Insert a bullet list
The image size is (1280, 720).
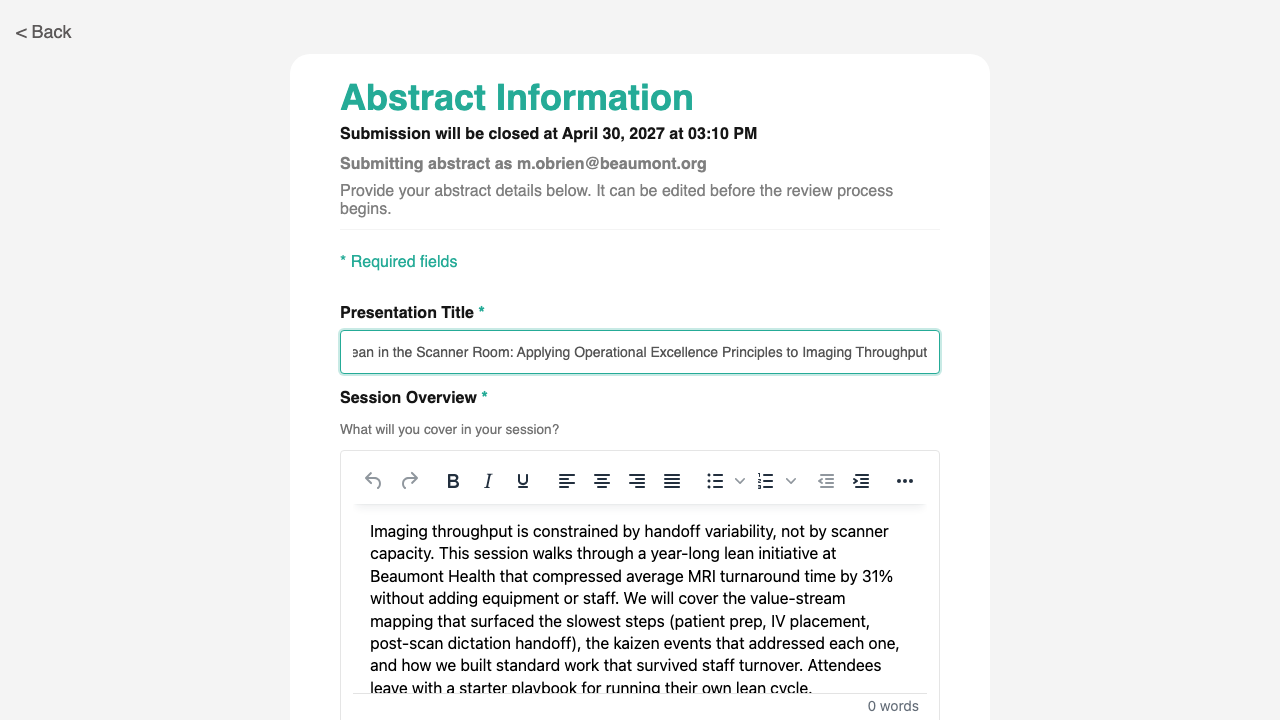(715, 481)
